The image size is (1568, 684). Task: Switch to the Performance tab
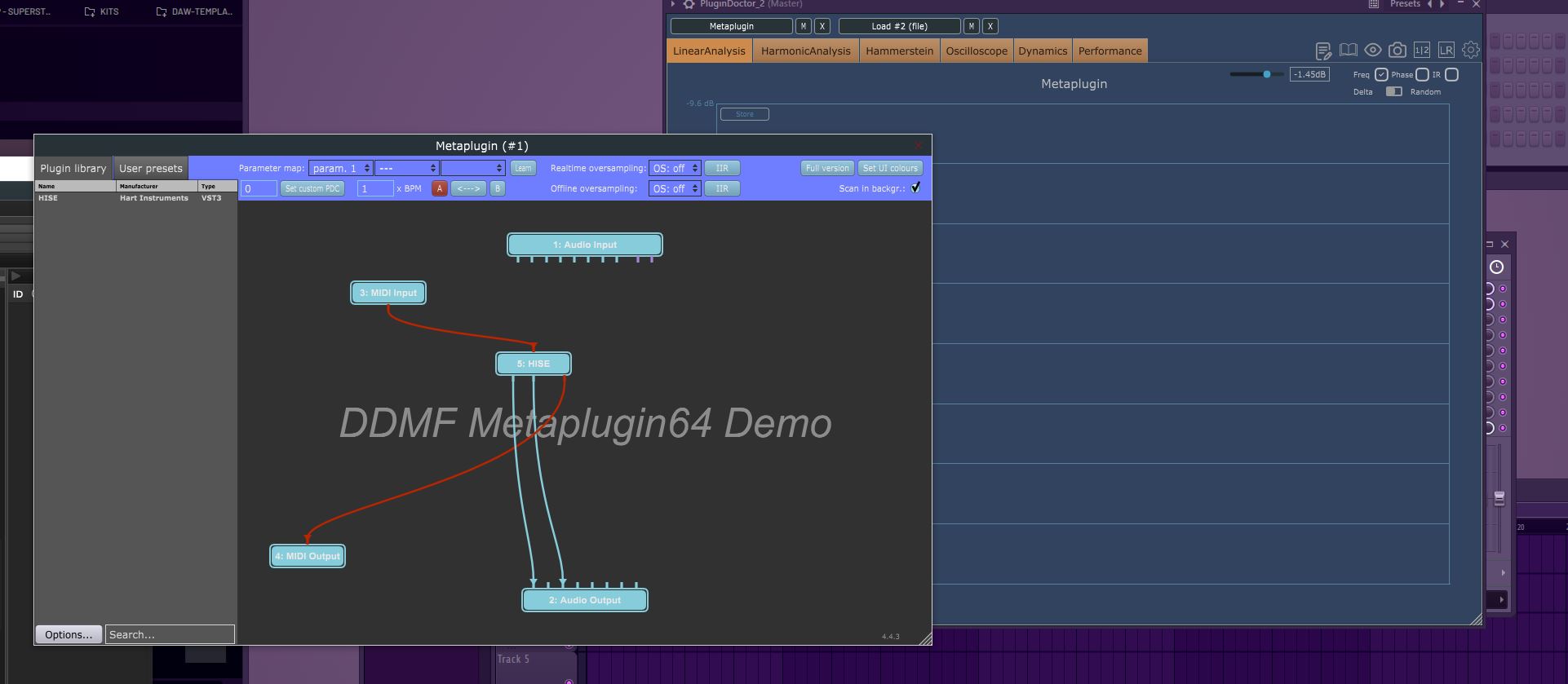pyautogui.click(x=1110, y=51)
